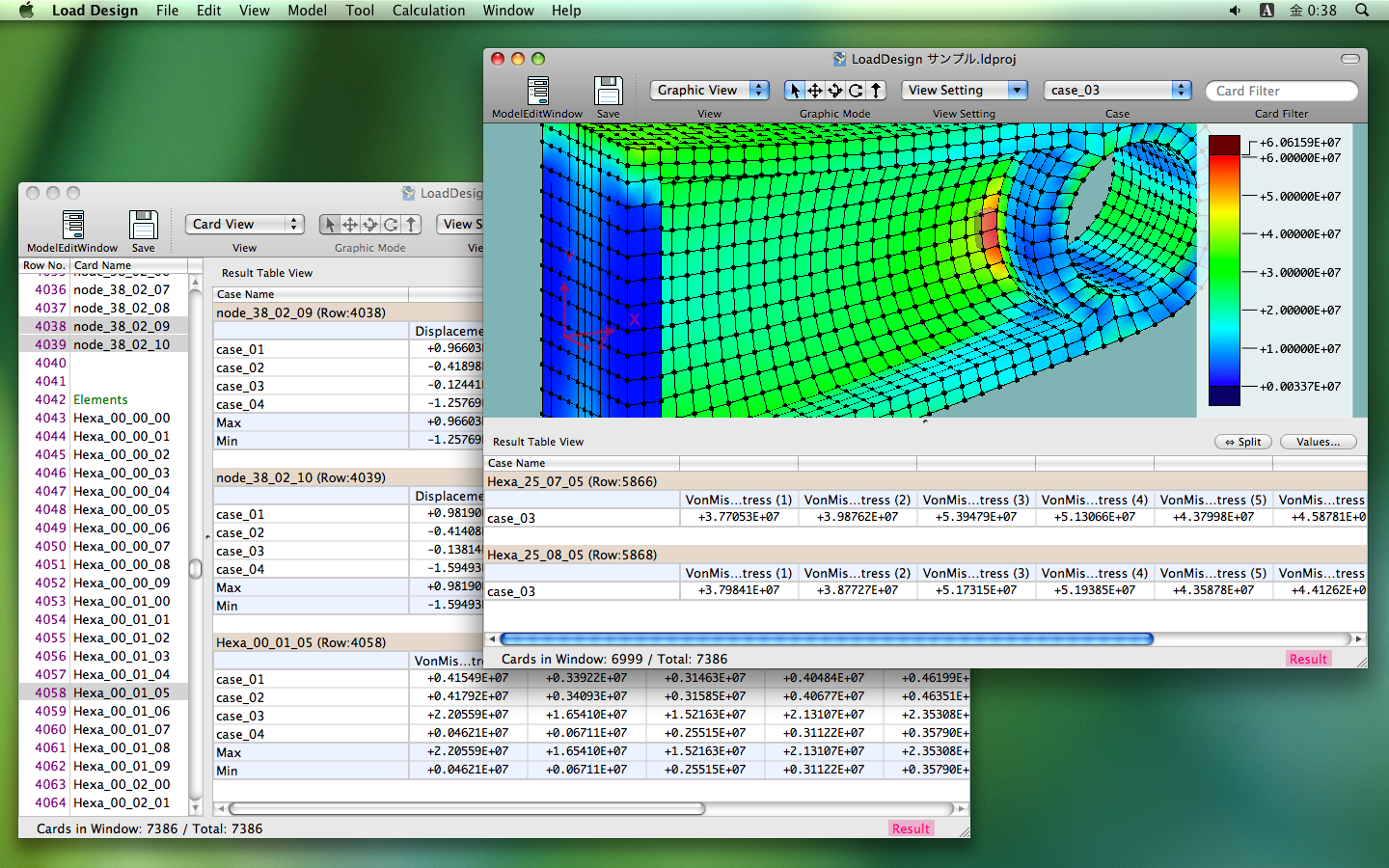
Task: Click the card list vertical scrollbar thumb
Action: pyautogui.click(x=196, y=569)
